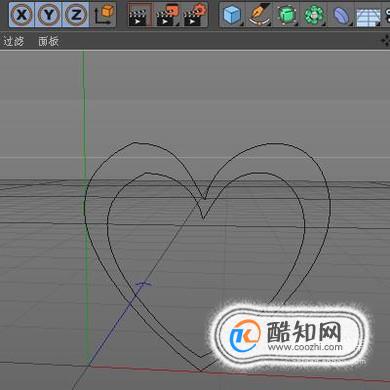Expand the Picture Viewer render flyout arrow

[177, 24]
